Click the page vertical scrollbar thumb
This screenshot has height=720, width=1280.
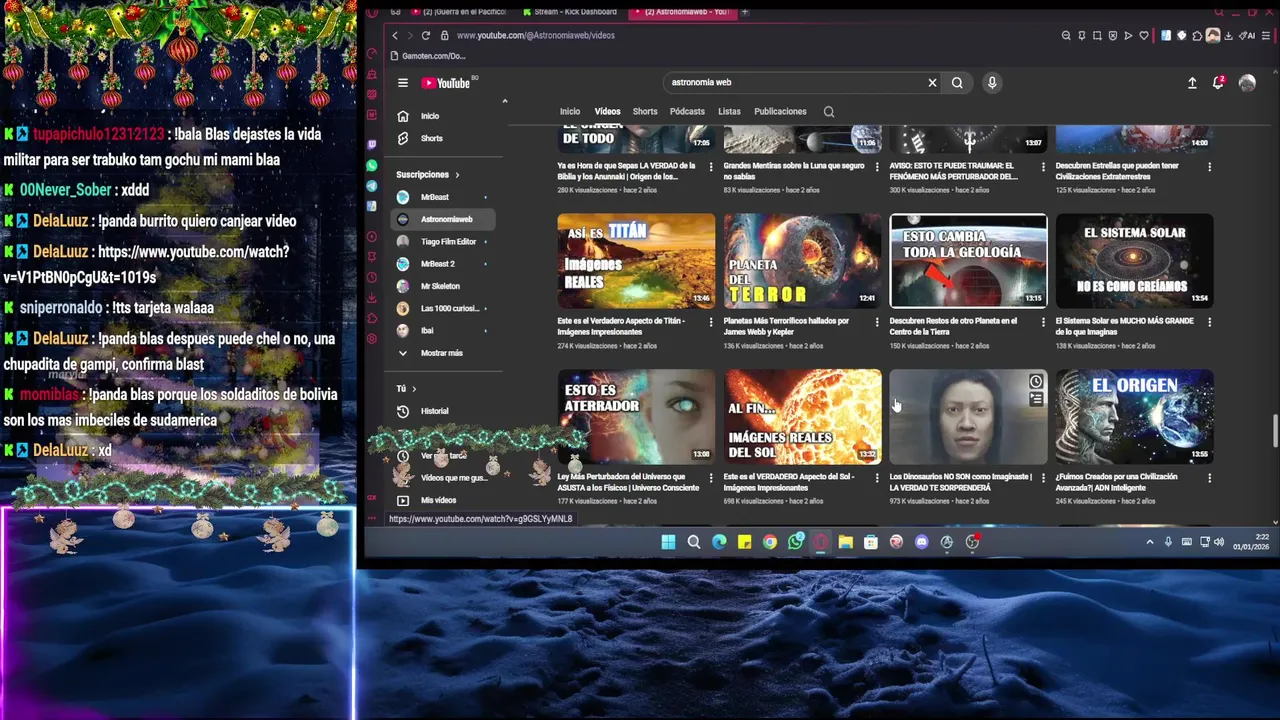click(x=1274, y=432)
